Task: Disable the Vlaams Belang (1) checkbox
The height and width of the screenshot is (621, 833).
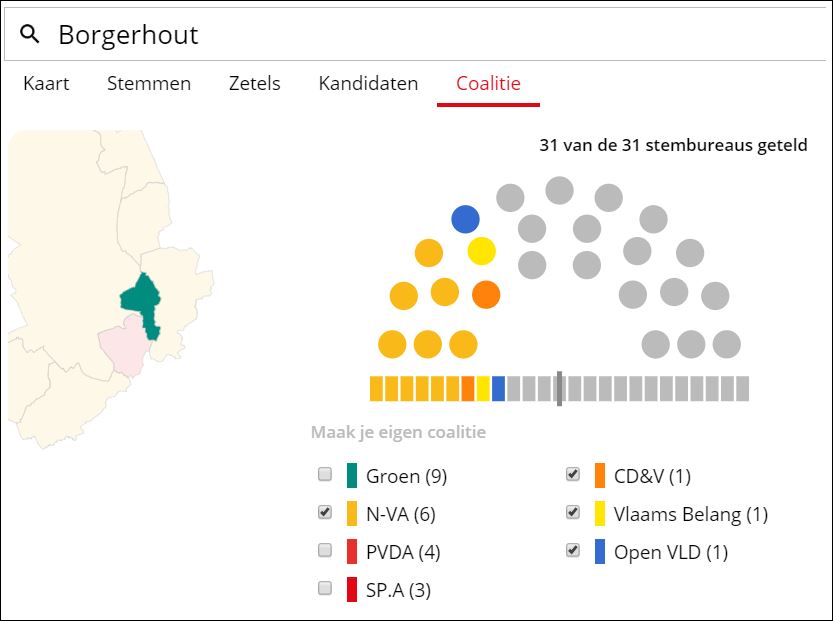Action: (x=572, y=512)
